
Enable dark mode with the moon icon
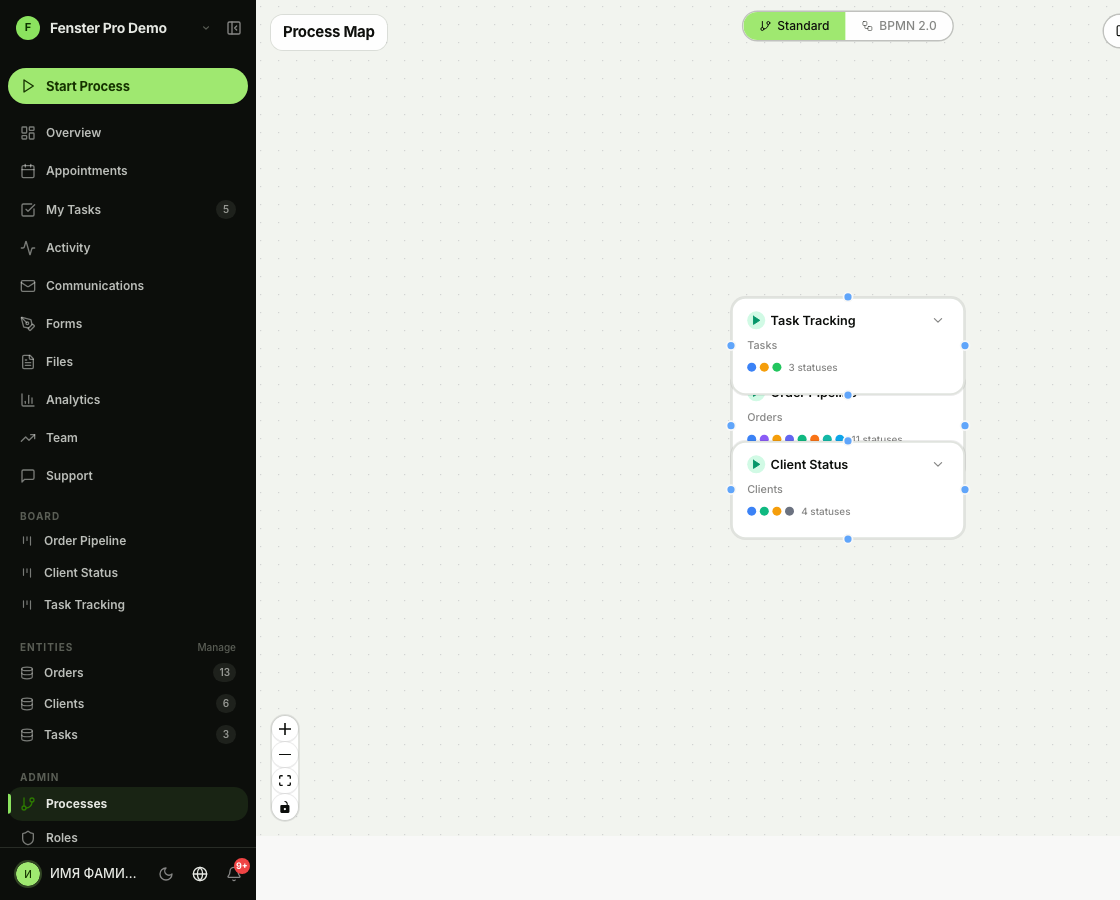pos(166,873)
